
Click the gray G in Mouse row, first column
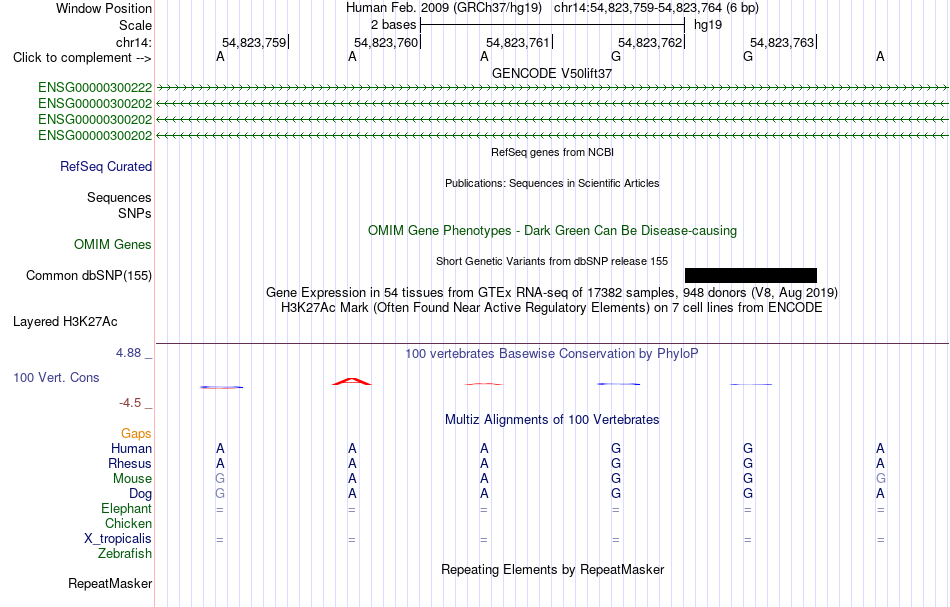click(x=220, y=479)
